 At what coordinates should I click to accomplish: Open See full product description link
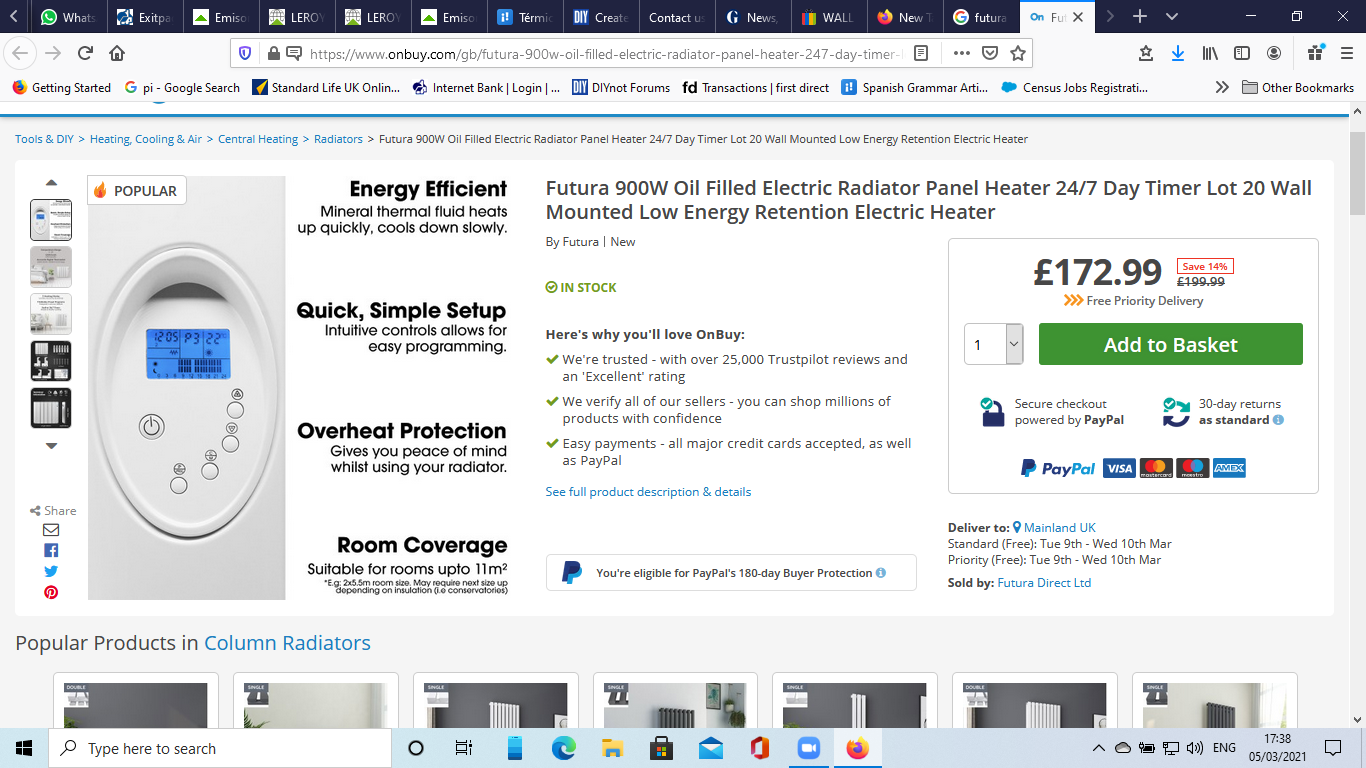pyautogui.click(x=648, y=492)
